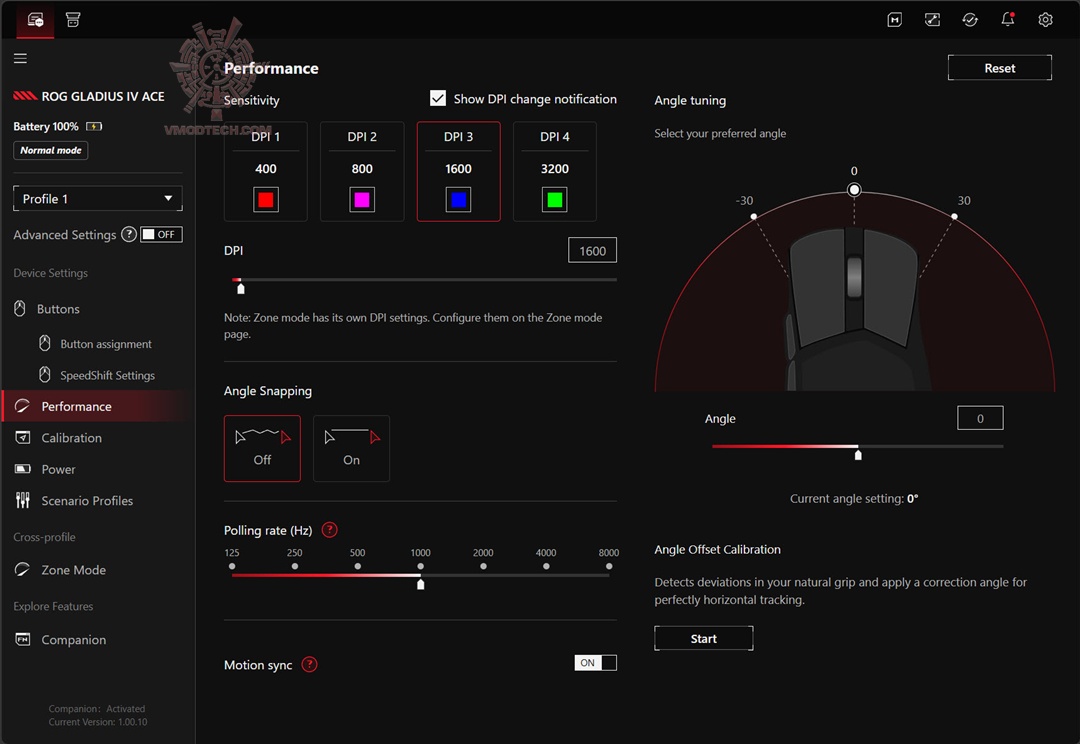1080x744 pixels.
Task: Set polling rate to 8000 Hz dot
Action: pos(609,566)
